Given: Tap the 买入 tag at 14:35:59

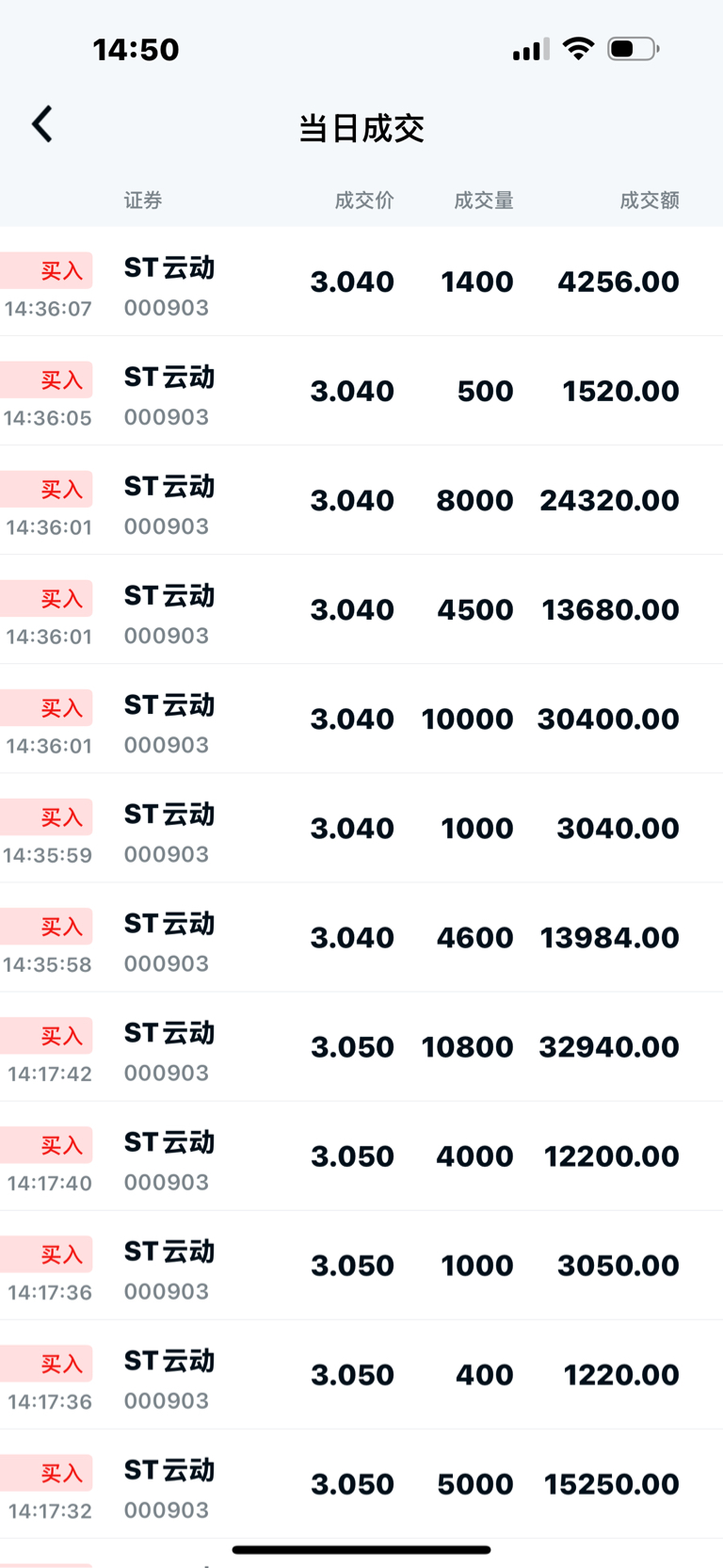Looking at the screenshot, I should pos(46,816).
